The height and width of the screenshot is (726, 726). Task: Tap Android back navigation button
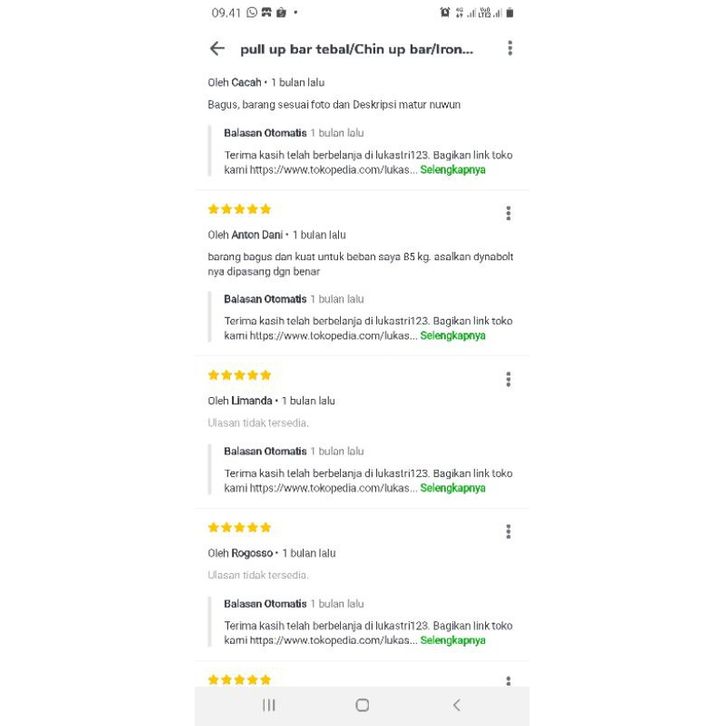pyautogui.click(x=456, y=705)
